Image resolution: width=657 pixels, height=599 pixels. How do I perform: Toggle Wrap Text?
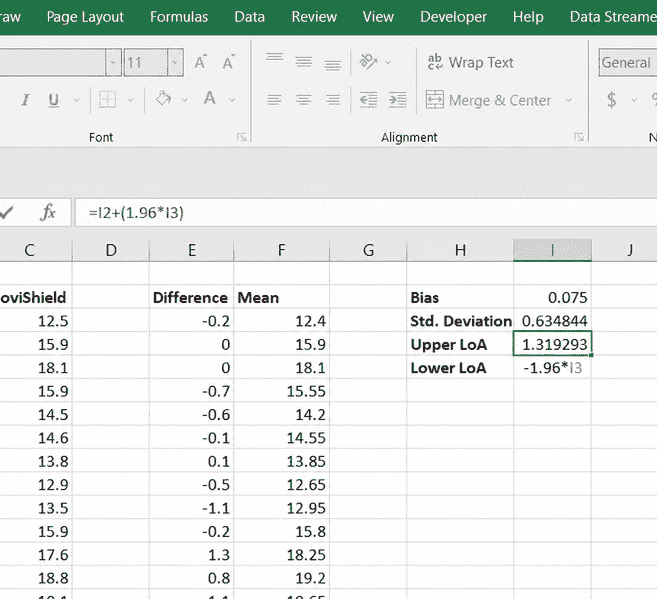[470, 62]
